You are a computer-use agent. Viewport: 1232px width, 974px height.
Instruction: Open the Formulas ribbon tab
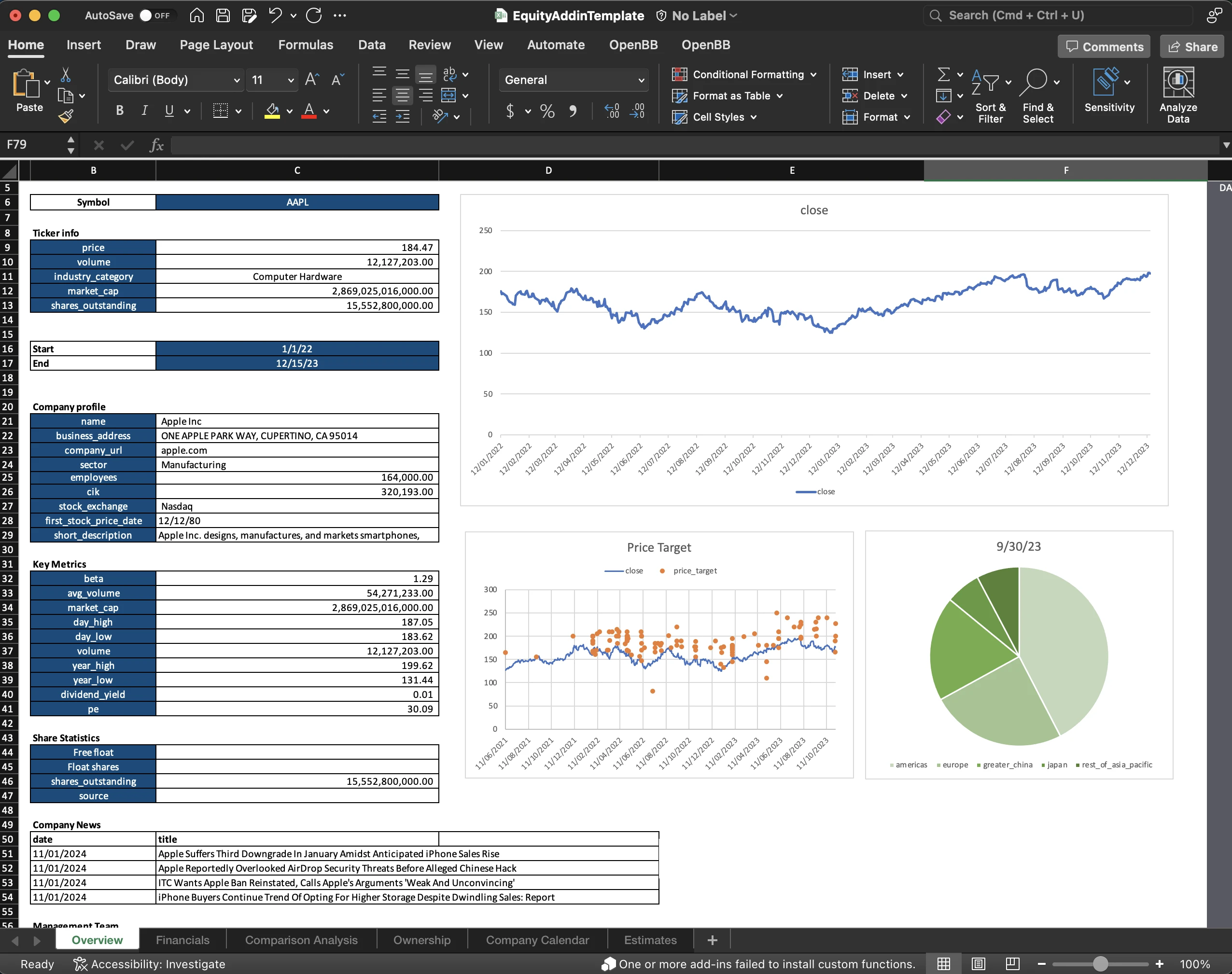click(305, 44)
